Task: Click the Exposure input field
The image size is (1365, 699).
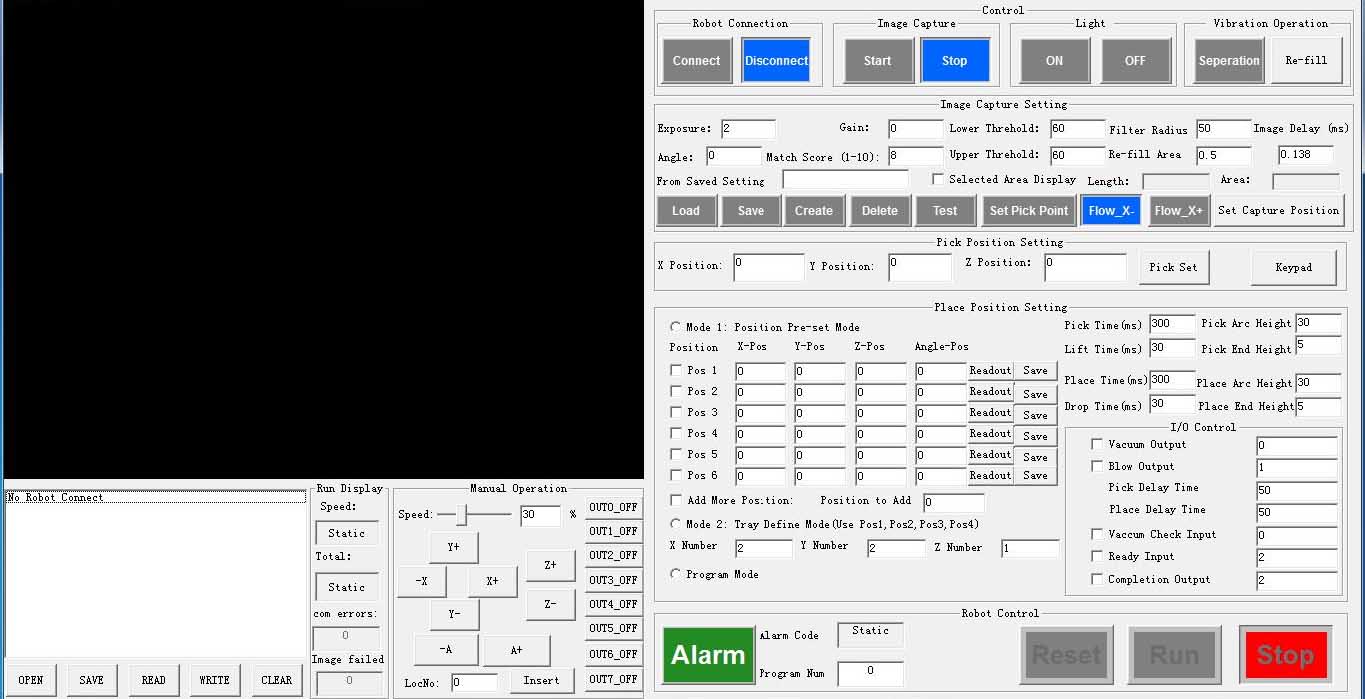Action: pyautogui.click(x=748, y=129)
